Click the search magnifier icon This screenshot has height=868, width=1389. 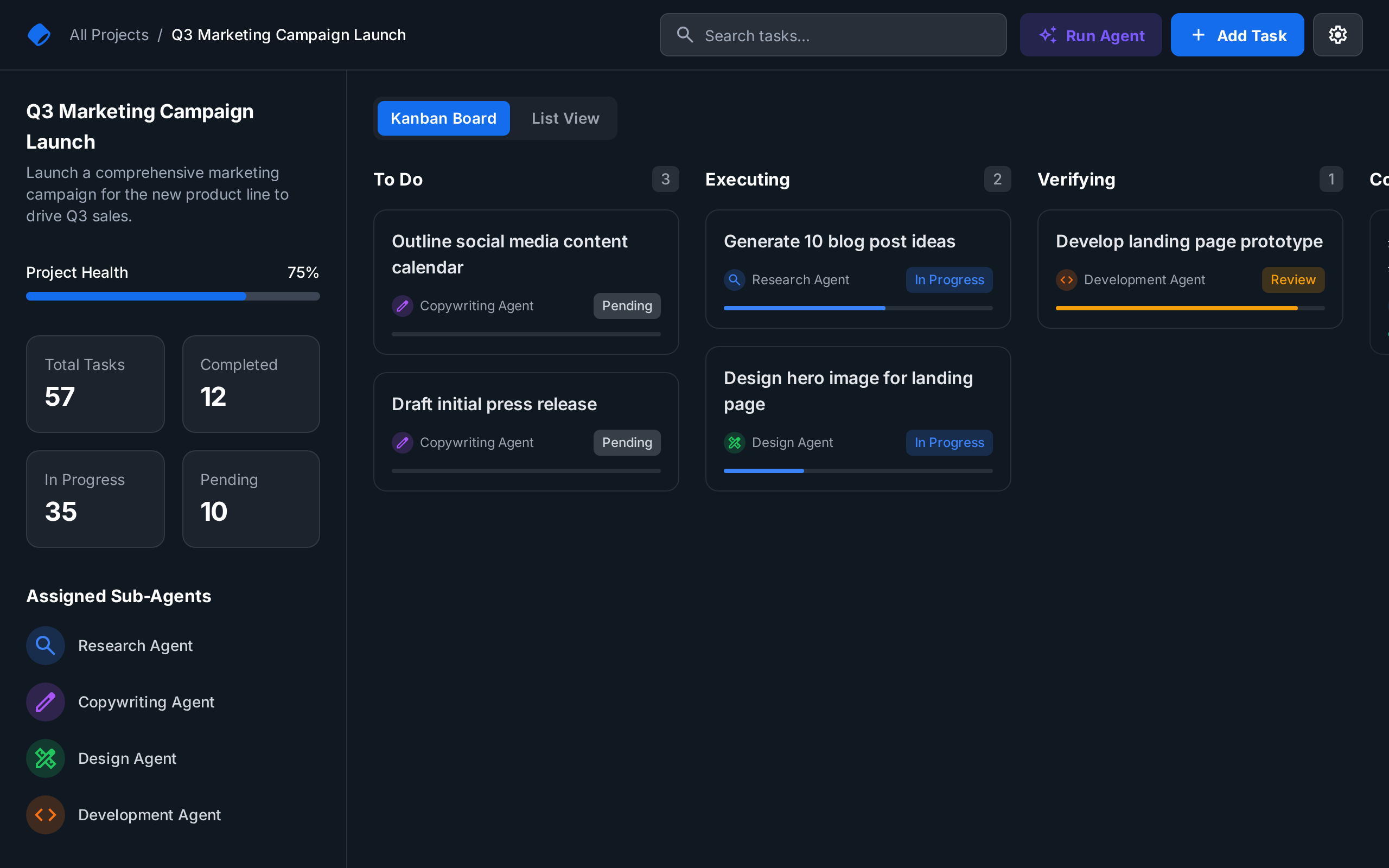tap(685, 34)
